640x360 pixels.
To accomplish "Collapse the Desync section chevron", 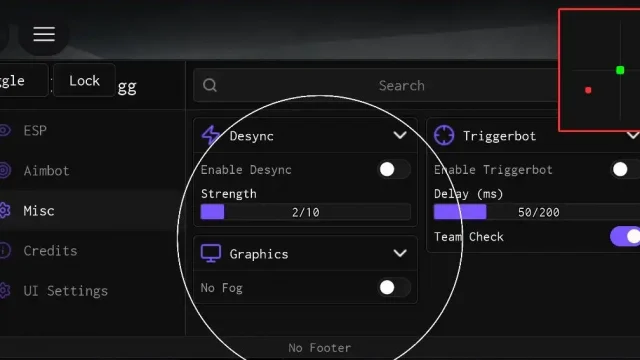I will pos(400,135).
